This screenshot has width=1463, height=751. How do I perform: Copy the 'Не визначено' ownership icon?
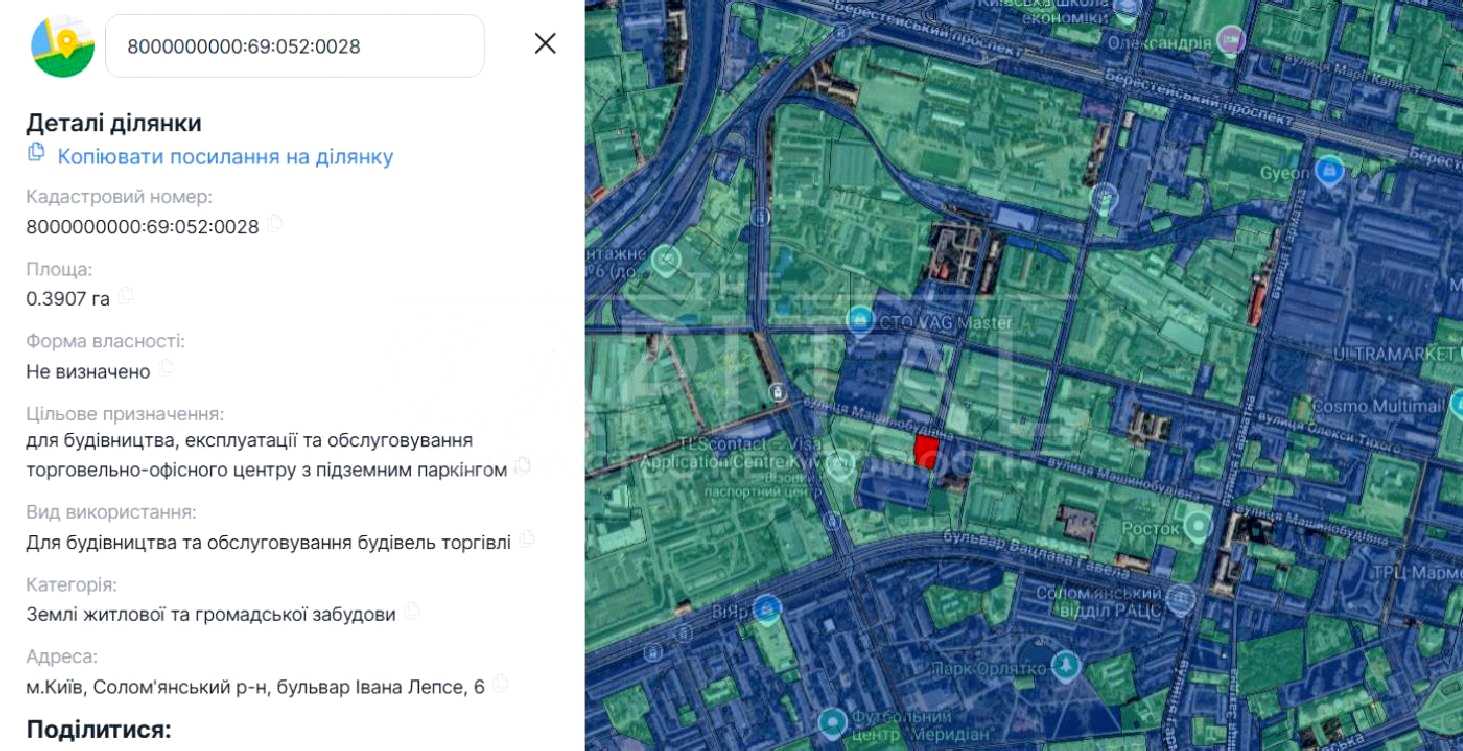tap(166, 369)
